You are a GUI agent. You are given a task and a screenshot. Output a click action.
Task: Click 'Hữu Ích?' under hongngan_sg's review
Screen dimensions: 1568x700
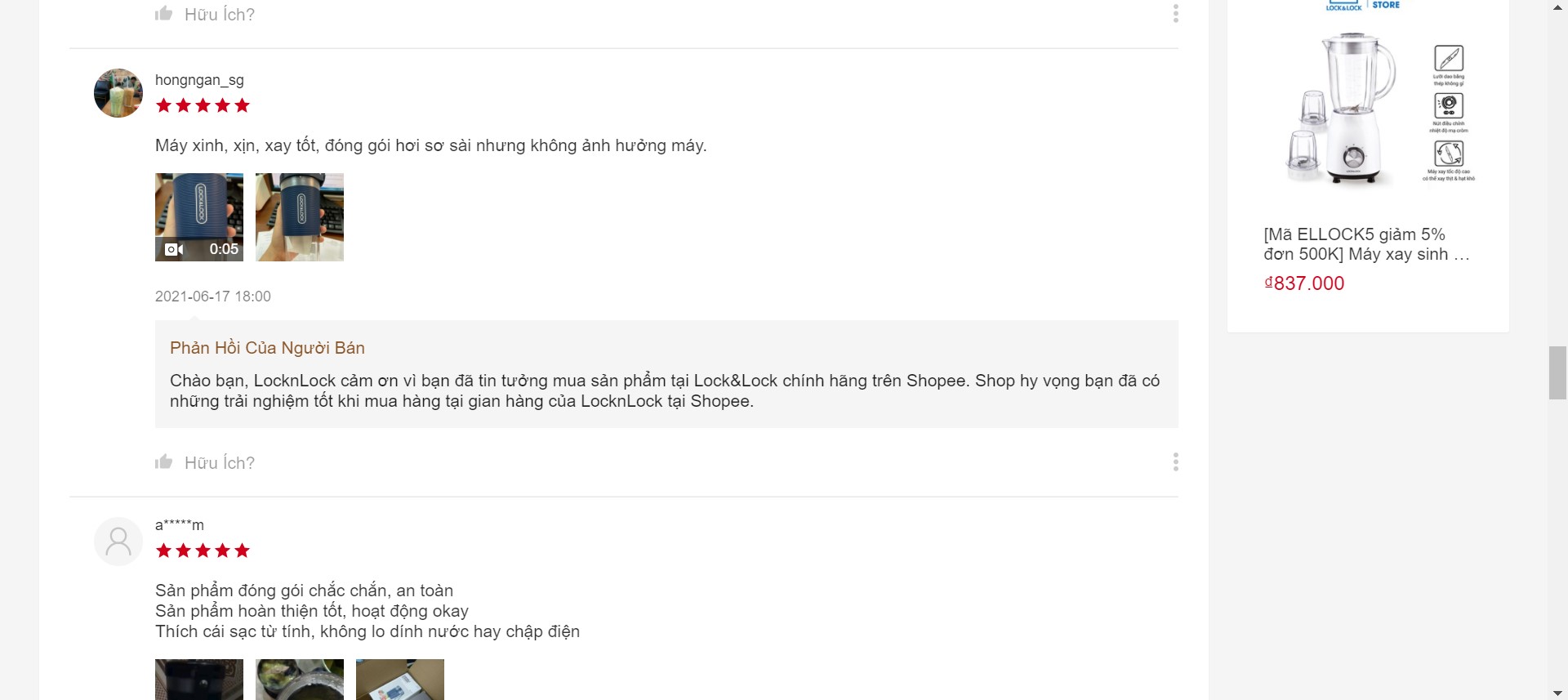219,463
